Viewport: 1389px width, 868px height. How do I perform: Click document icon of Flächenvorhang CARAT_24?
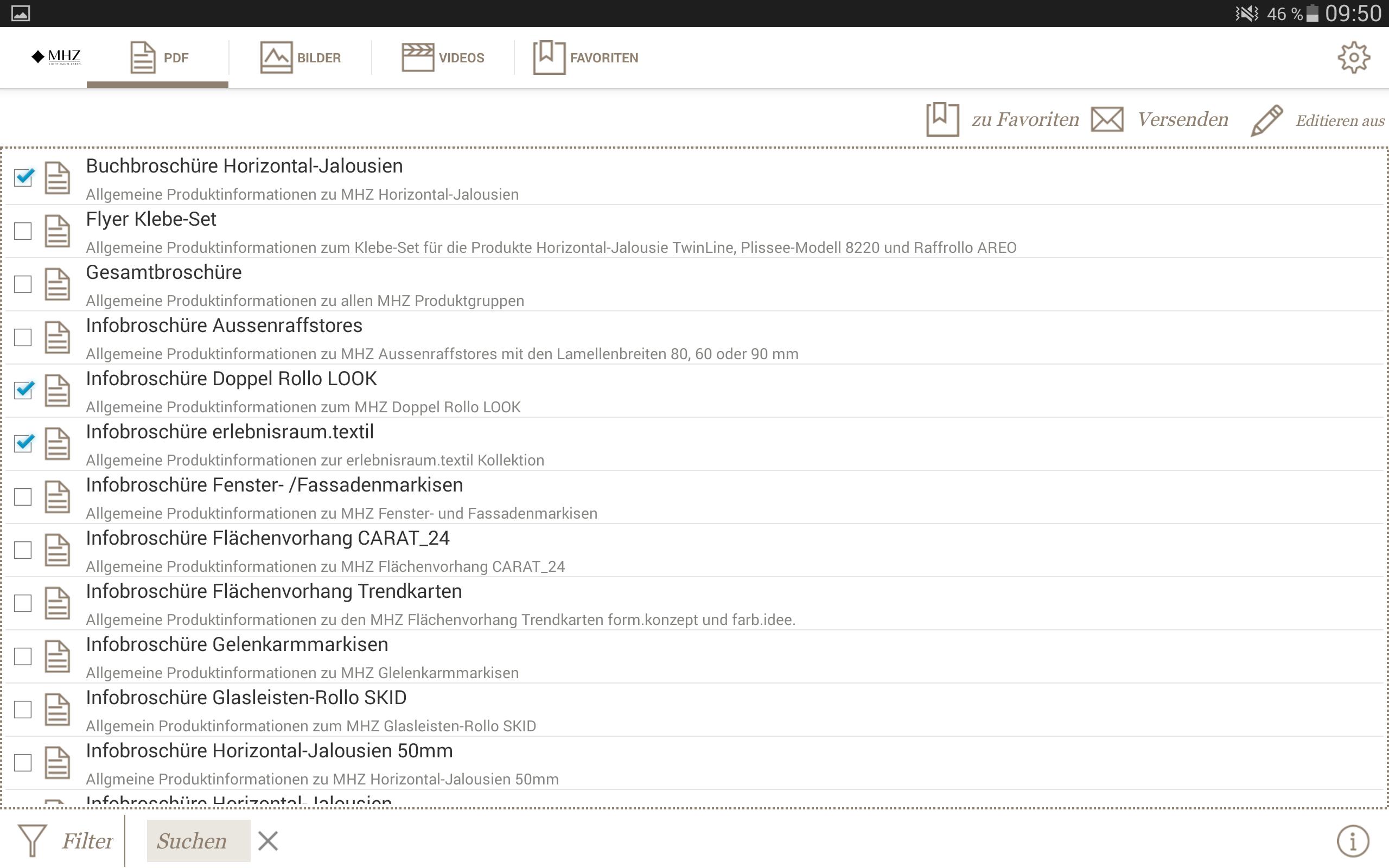click(x=58, y=550)
